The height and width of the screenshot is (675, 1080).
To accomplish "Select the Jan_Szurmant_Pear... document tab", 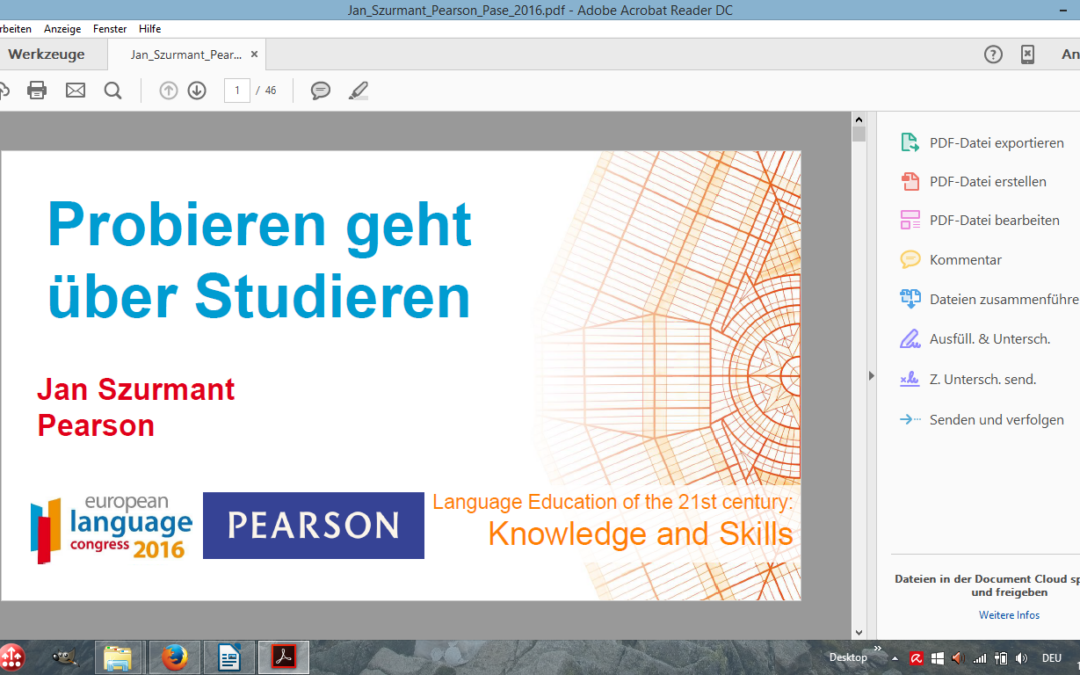I will [x=186, y=54].
